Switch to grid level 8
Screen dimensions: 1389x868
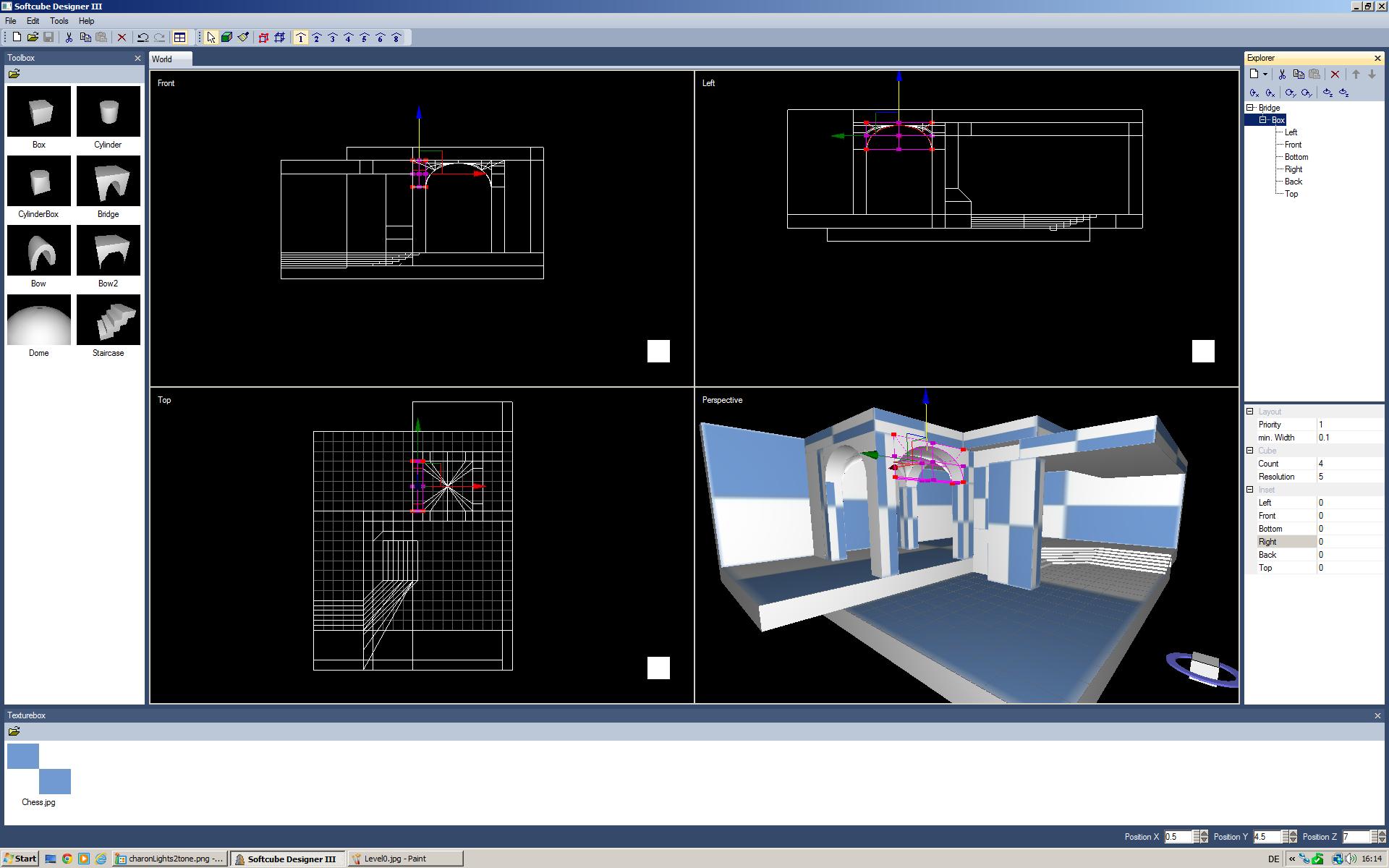pyautogui.click(x=396, y=38)
